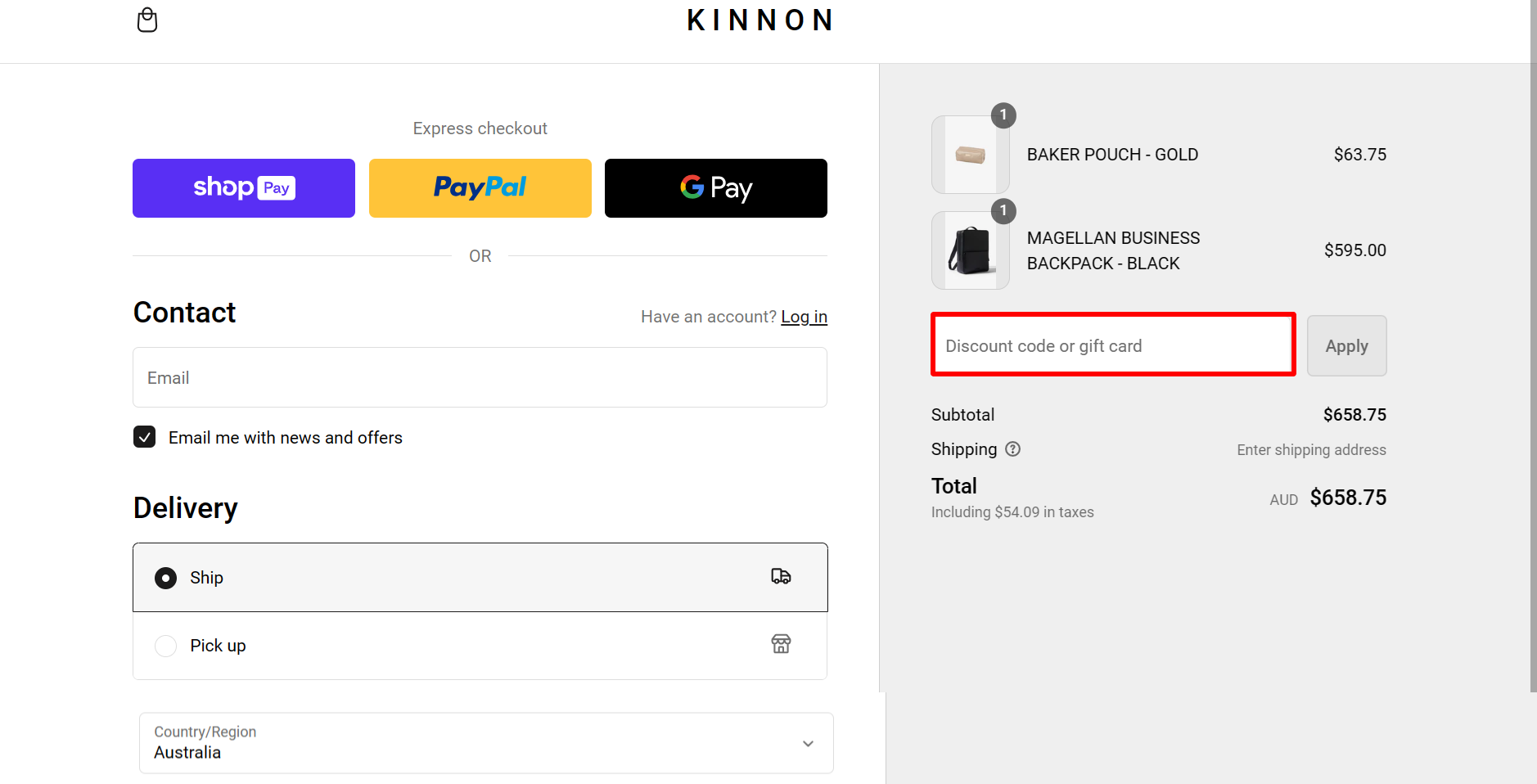
Task: Click the truck icon next to Ship
Action: (x=780, y=576)
